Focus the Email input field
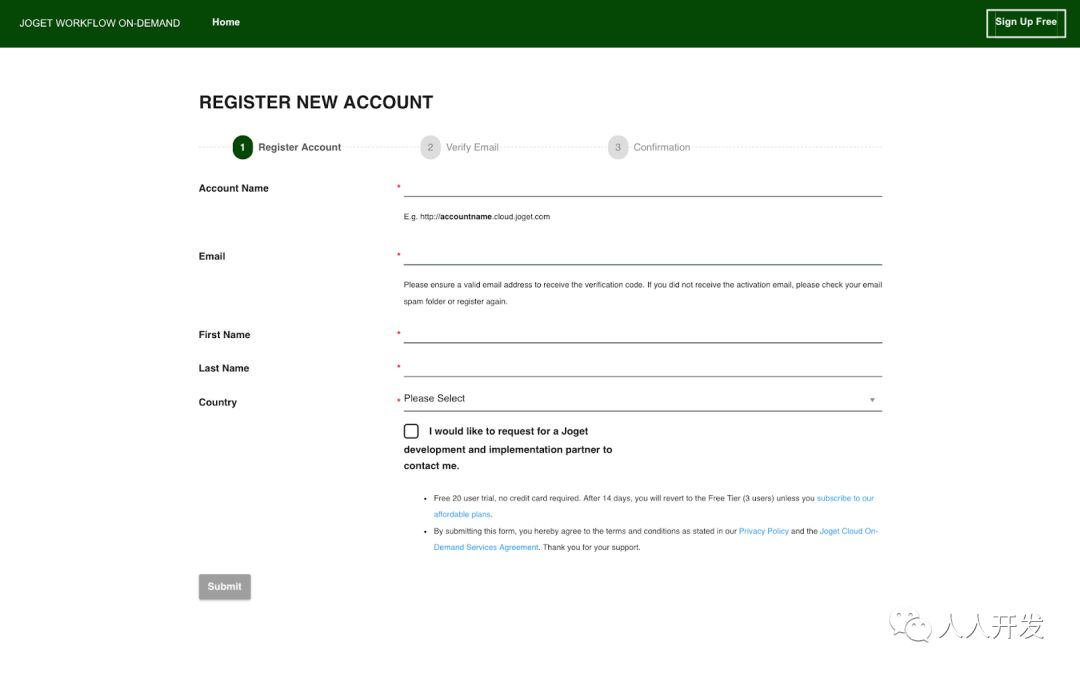1080x674 pixels. 643,256
